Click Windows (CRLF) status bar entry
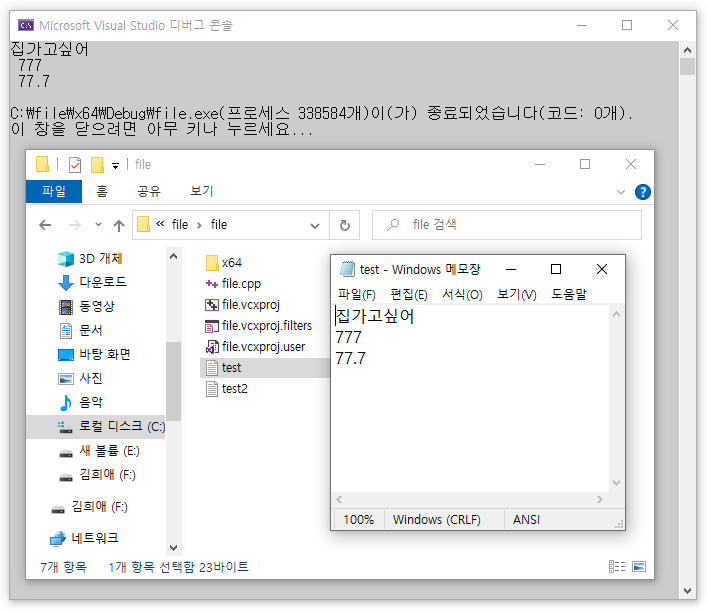Image resolution: width=707 pixels, height=613 pixels. 436,520
